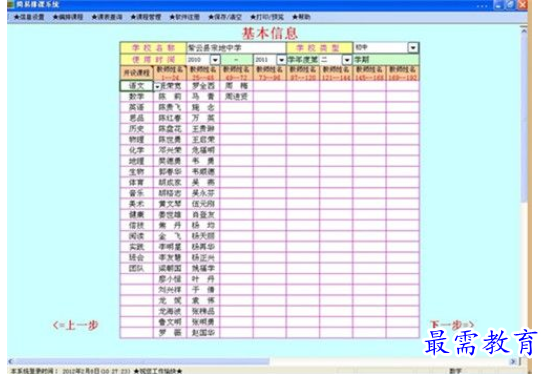
Task: Select the 团队 course cell
Action: click(x=136, y=268)
